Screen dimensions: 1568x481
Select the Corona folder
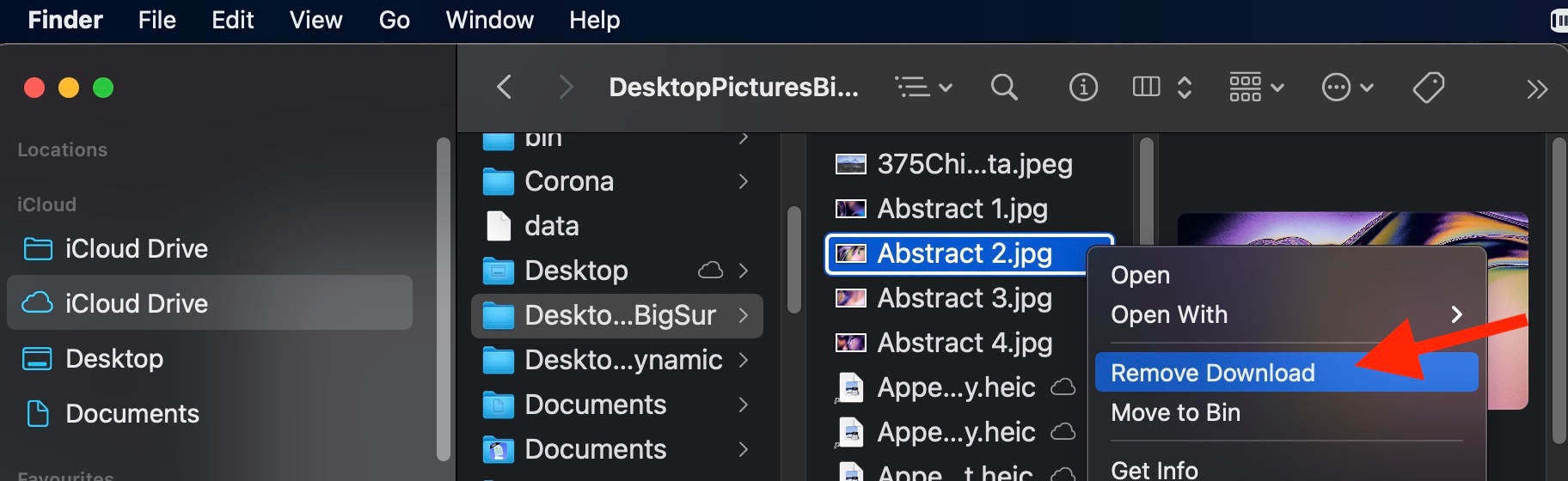(569, 181)
